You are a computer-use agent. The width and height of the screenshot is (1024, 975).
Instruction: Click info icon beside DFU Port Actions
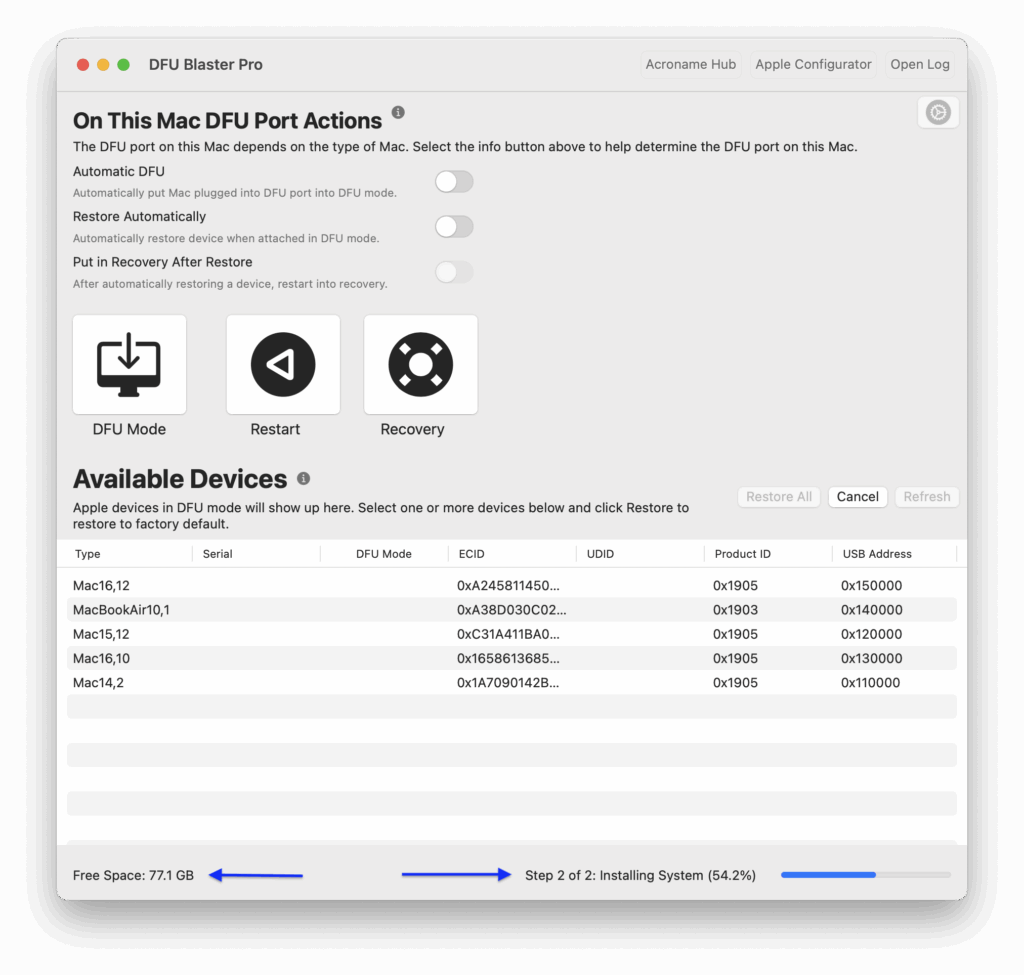click(x=398, y=112)
